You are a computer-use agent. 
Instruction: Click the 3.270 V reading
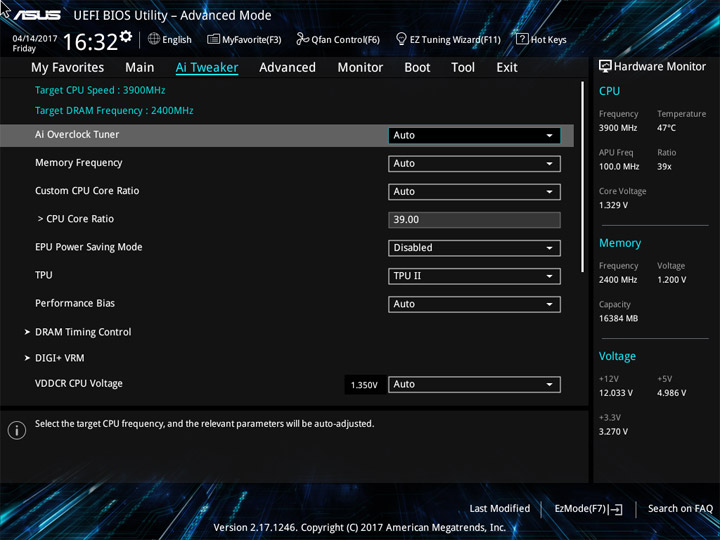pyautogui.click(x=613, y=432)
